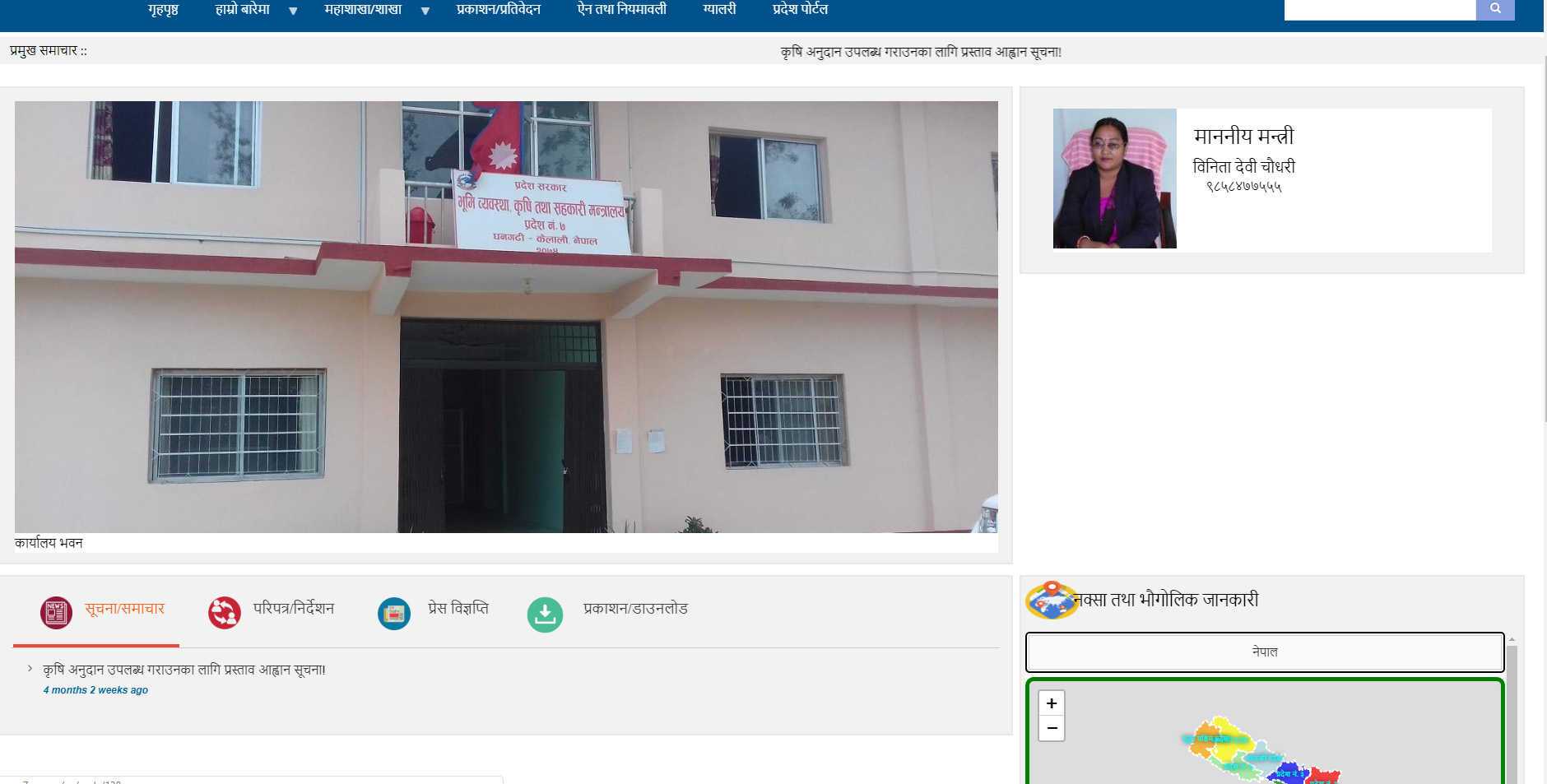The image size is (1547, 784).
Task: Click the map globe icon beside नक्सा heading
Action: pyautogui.click(x=1051, y=600)
